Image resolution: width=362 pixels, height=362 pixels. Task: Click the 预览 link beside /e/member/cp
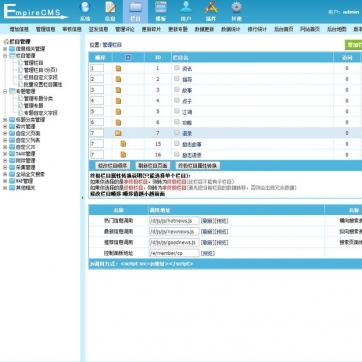(208, 253)
